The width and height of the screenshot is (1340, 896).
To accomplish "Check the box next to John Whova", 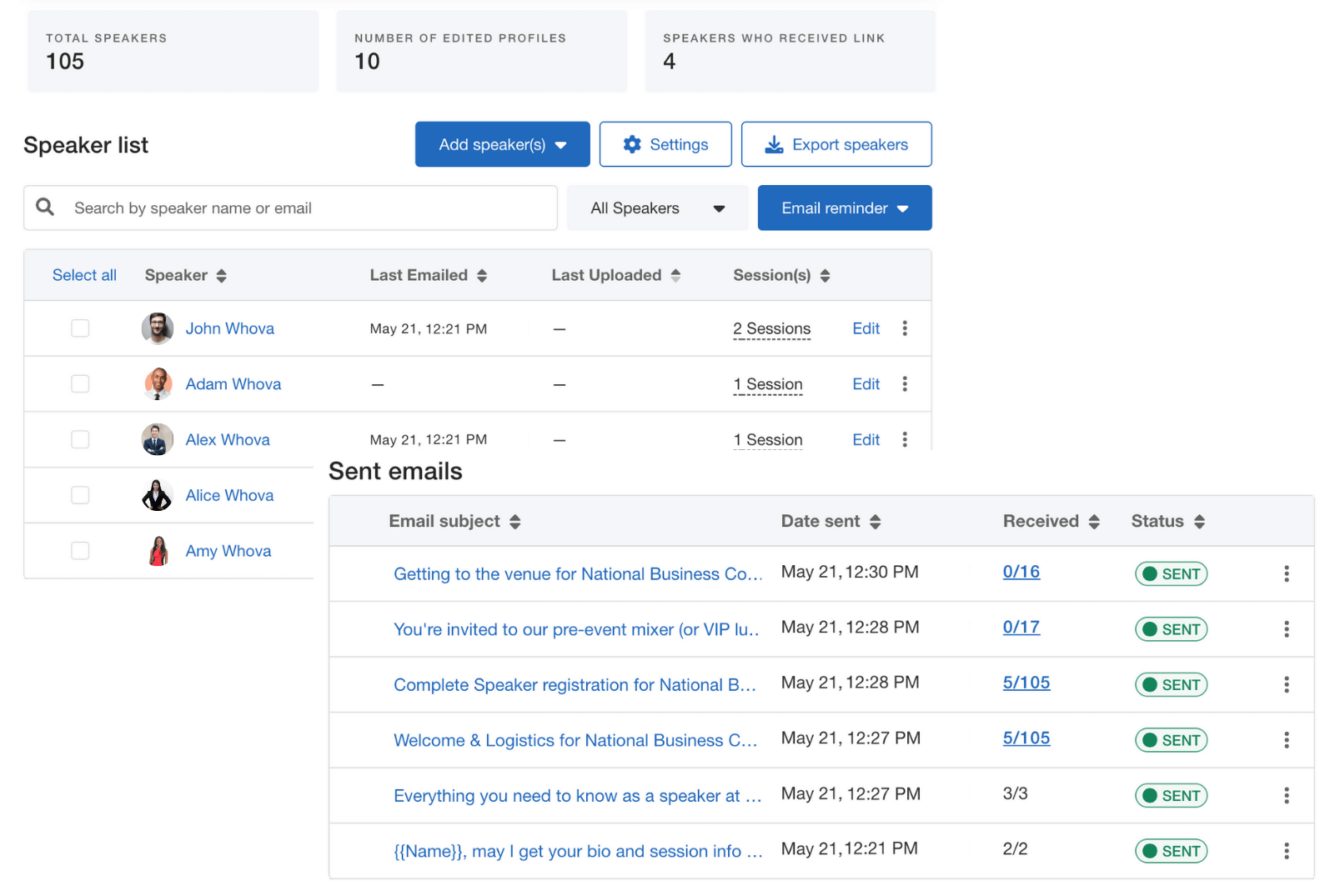I will (x=80, y=328).
